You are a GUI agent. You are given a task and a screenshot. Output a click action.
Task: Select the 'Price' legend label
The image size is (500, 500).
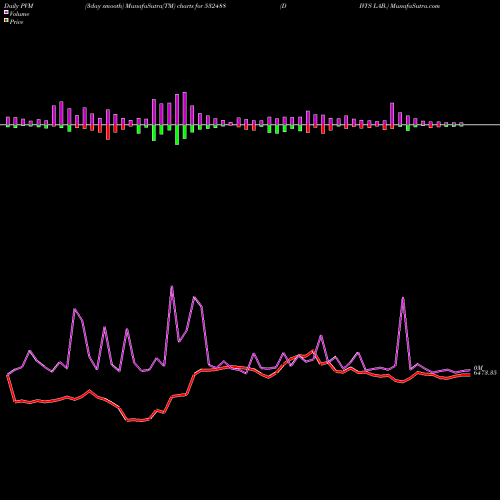tap(16, 22)
